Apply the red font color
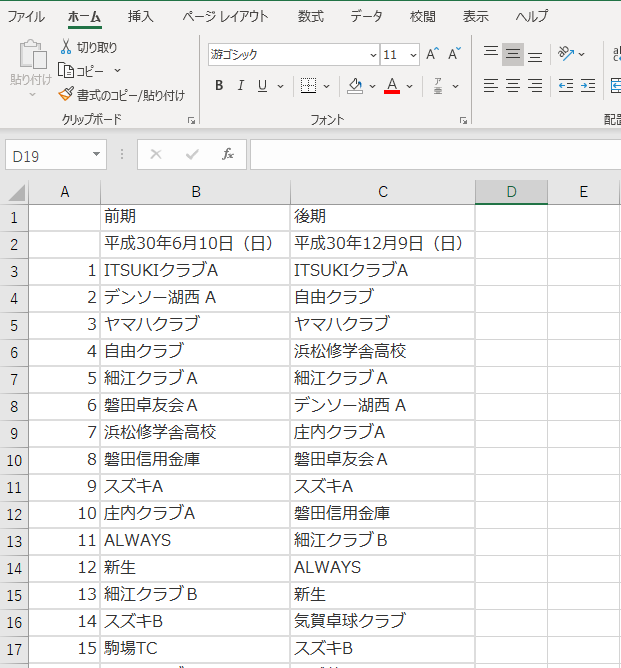621x668 pixels. (x=392, y=86)
